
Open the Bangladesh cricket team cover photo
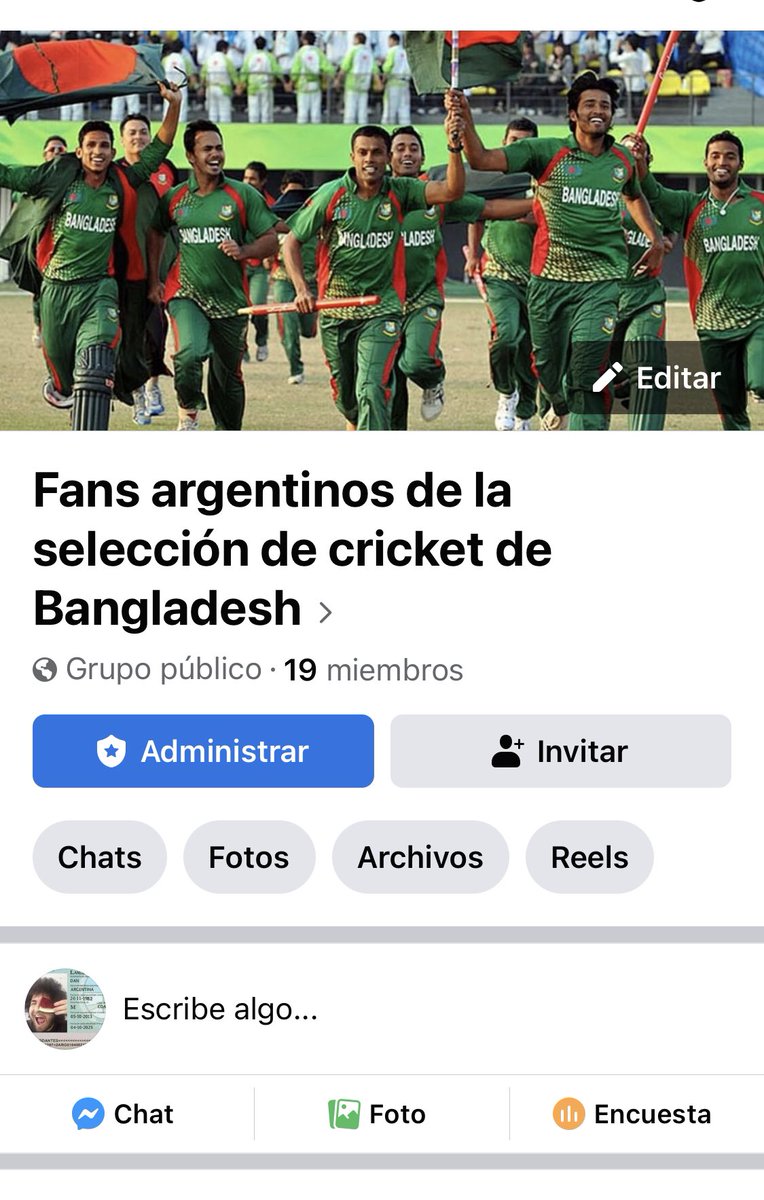click(x=382, y=230)
